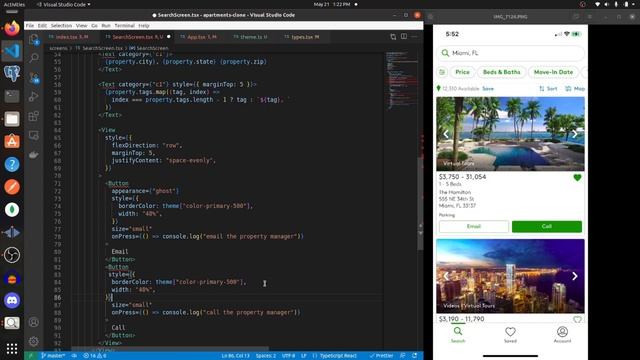The image size is (640, 360).
Task: Open the problems errors and warnings indicator
Action: pyautogui.click(x=95, y=356)
